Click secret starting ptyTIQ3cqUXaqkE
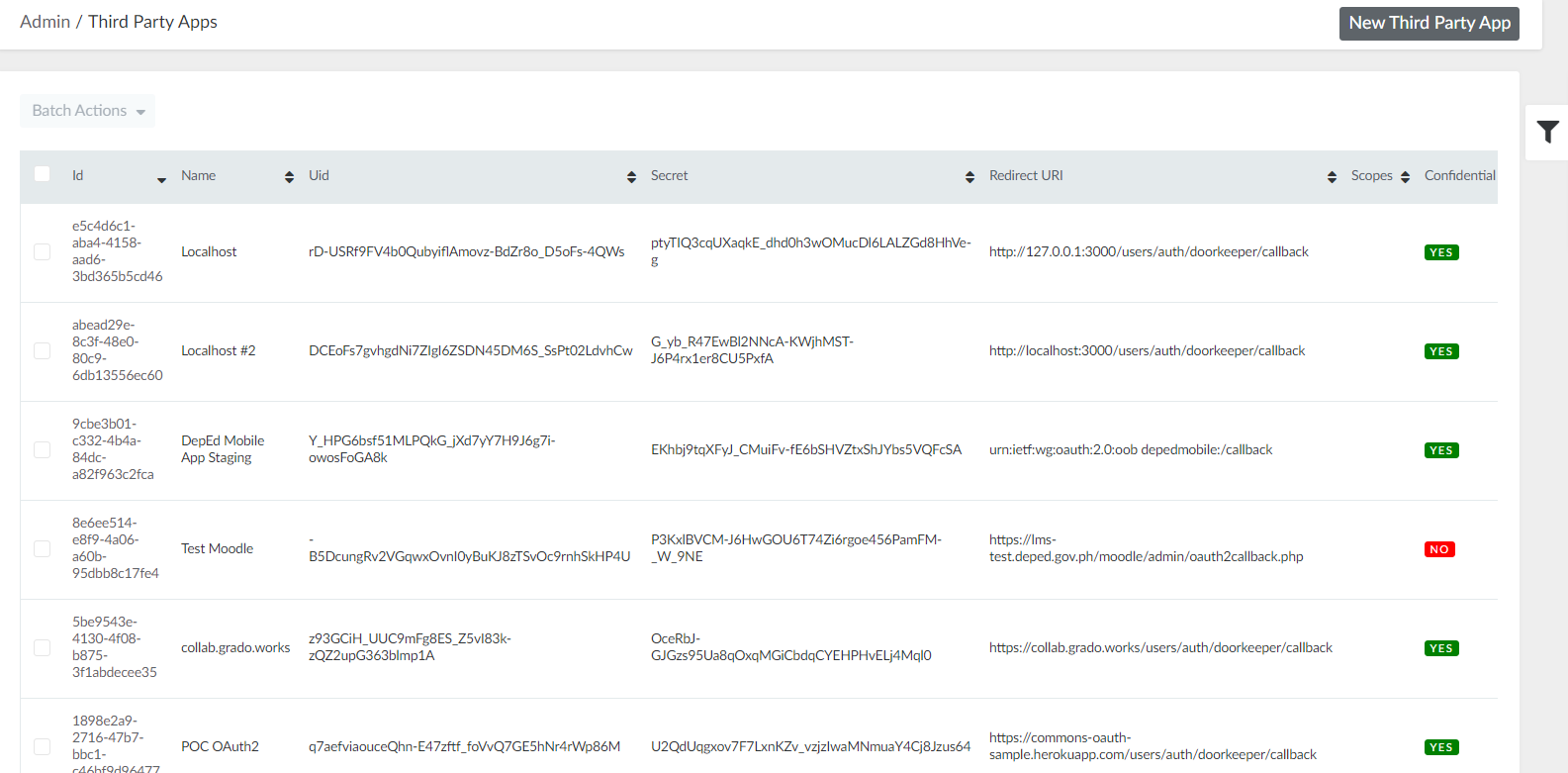1568x773 pixels. click(x=810, y=251)
